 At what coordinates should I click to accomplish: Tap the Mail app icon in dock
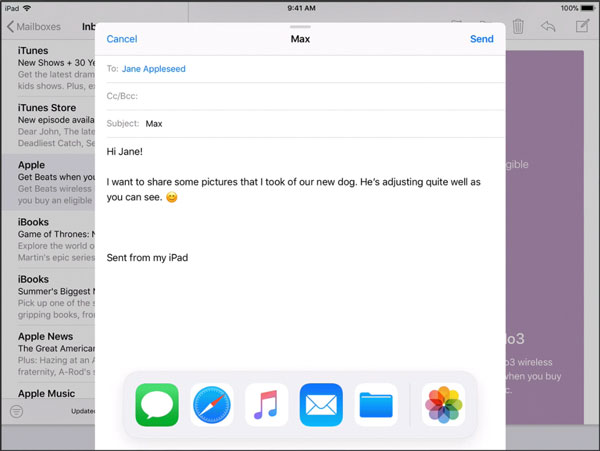point(321,405)
